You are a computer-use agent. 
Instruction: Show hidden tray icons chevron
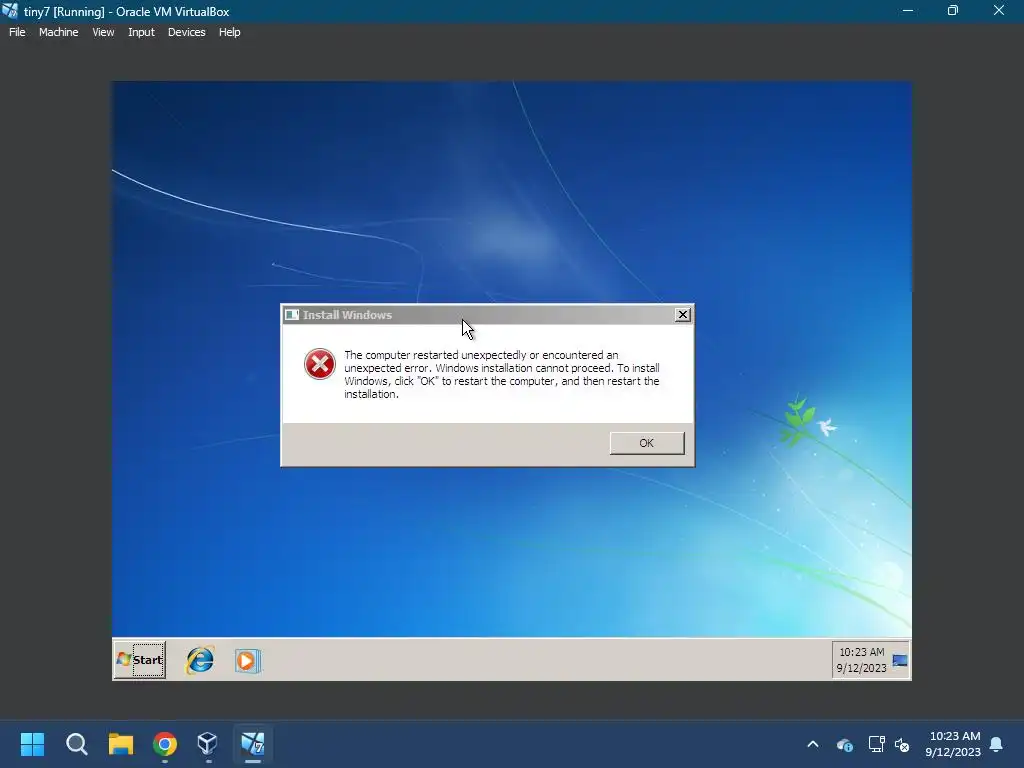(x=813, y=744)
